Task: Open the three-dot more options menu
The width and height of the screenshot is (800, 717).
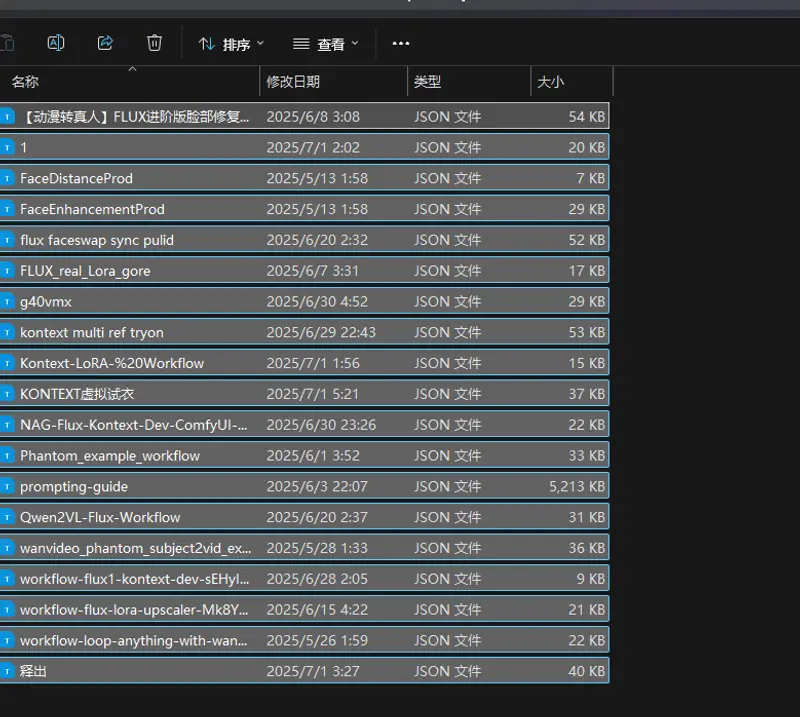Action: [x=401, y=43]
